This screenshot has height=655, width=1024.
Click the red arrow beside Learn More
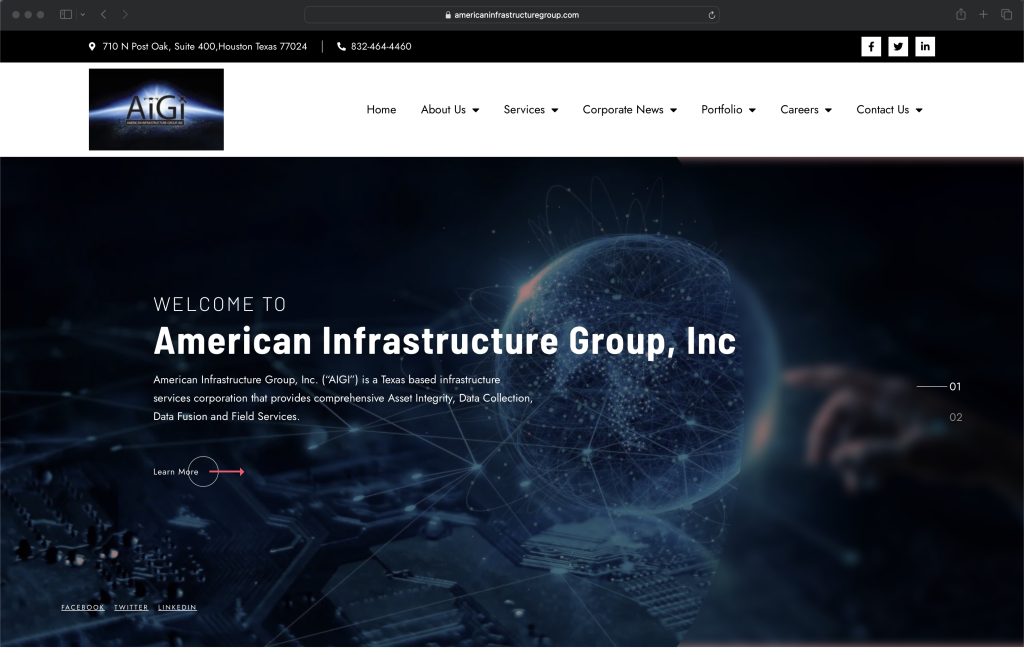pyautogui.click(x=227, y=471)
